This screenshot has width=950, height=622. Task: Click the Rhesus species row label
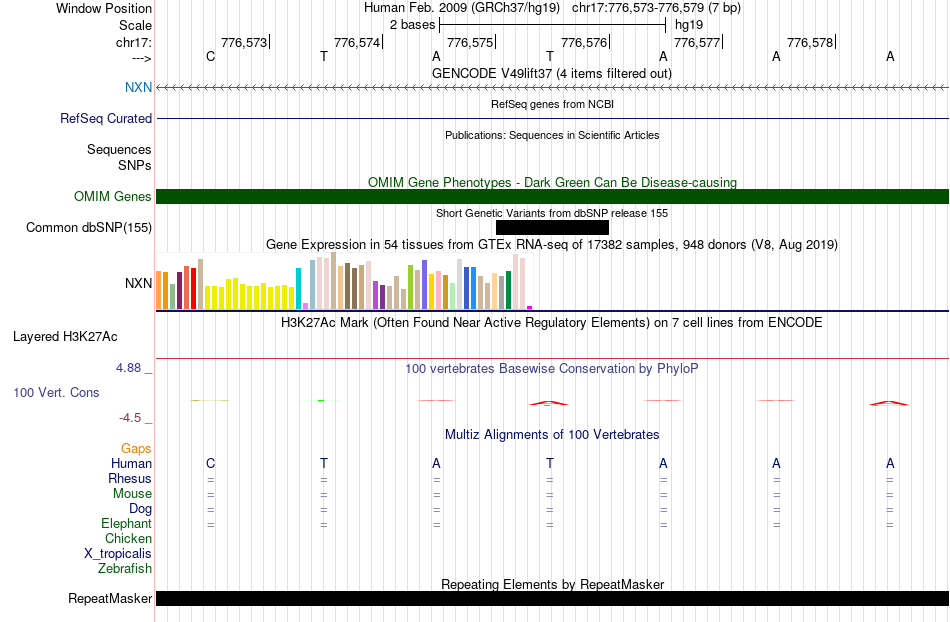130,478
